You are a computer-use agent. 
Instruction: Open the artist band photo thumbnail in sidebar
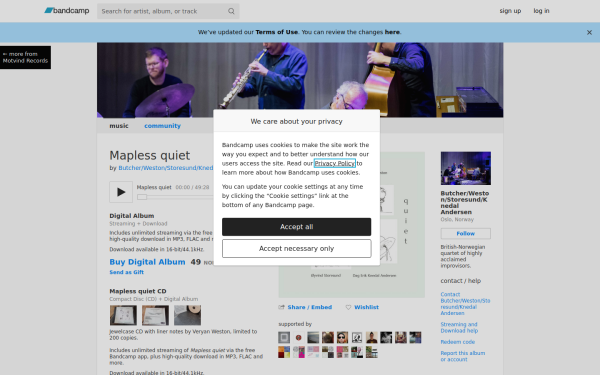(466, 168)
